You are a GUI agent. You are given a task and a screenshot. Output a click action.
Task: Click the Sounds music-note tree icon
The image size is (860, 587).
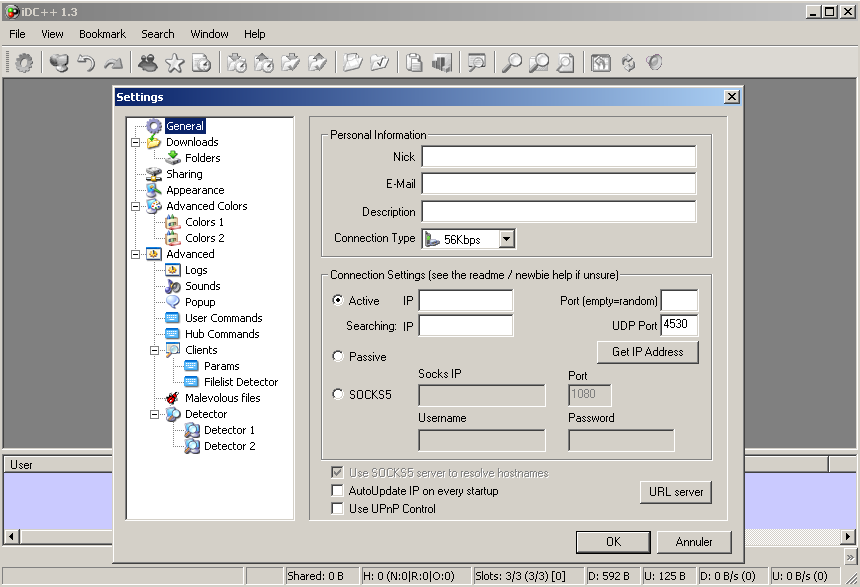172,286
